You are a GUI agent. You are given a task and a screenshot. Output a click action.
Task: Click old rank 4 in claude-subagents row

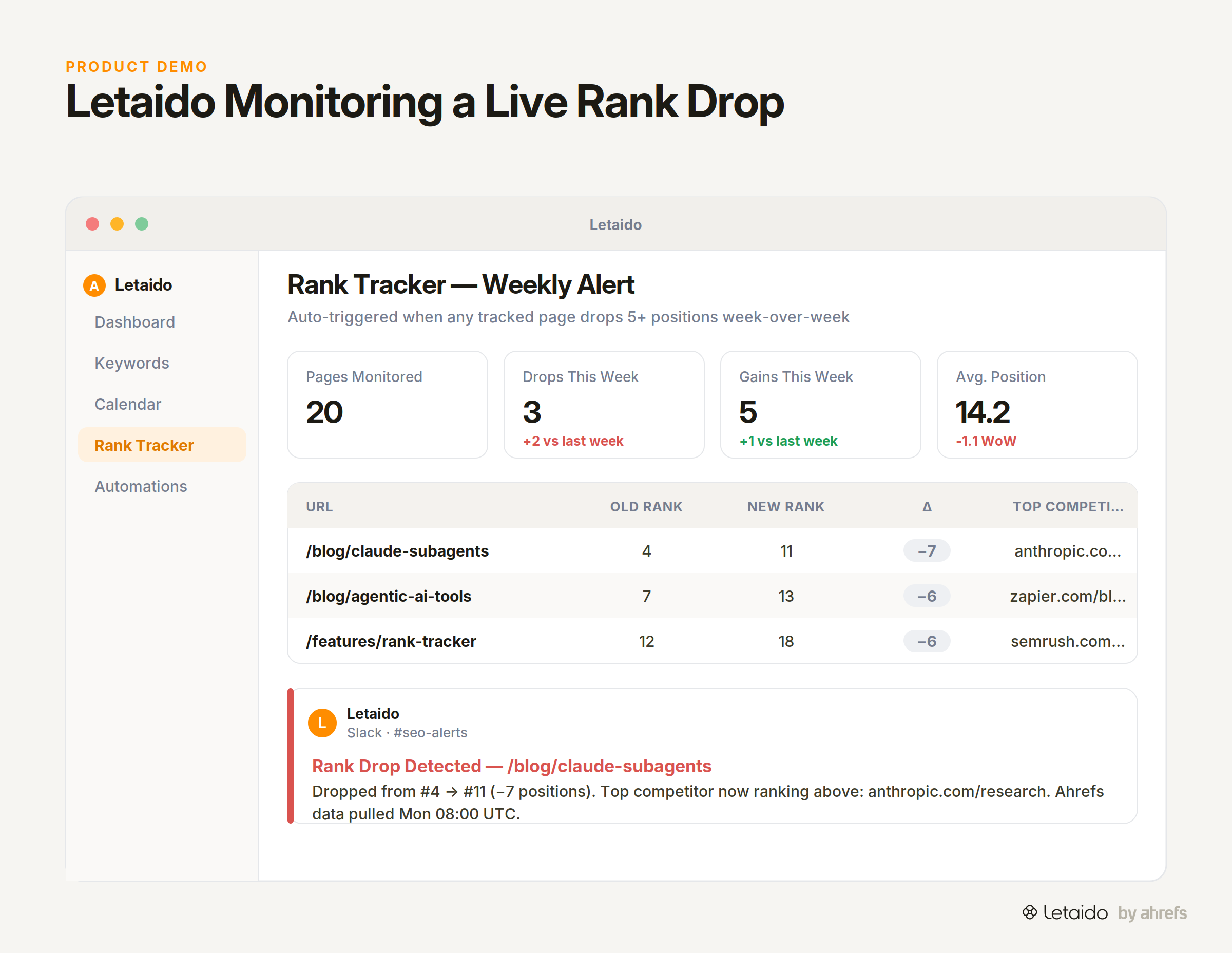(646, 551)
